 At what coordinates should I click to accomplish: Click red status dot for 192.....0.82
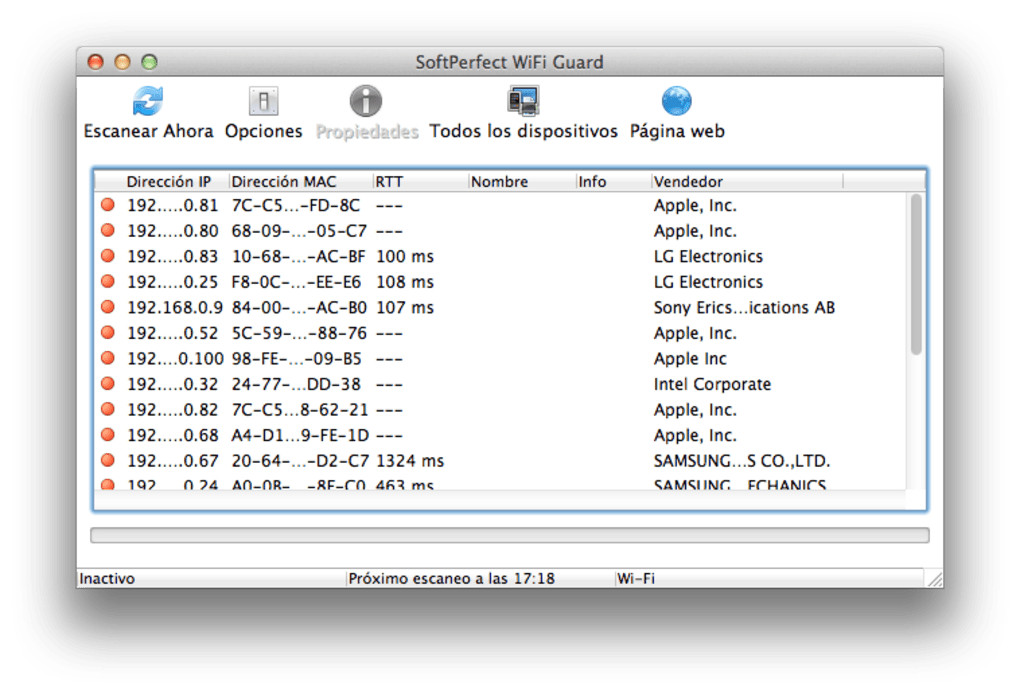108,409
